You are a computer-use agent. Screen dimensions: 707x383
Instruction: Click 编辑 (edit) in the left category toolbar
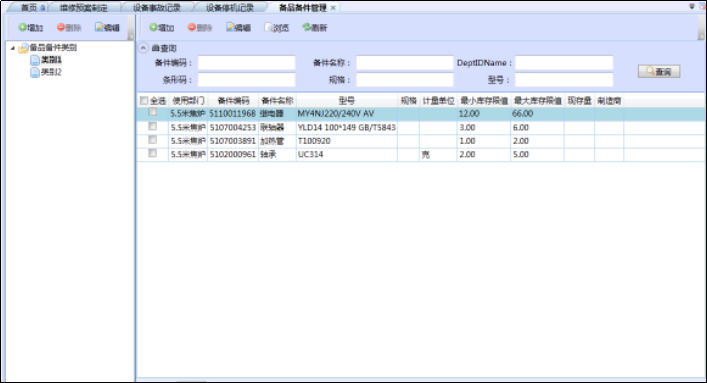click(107, 28)
